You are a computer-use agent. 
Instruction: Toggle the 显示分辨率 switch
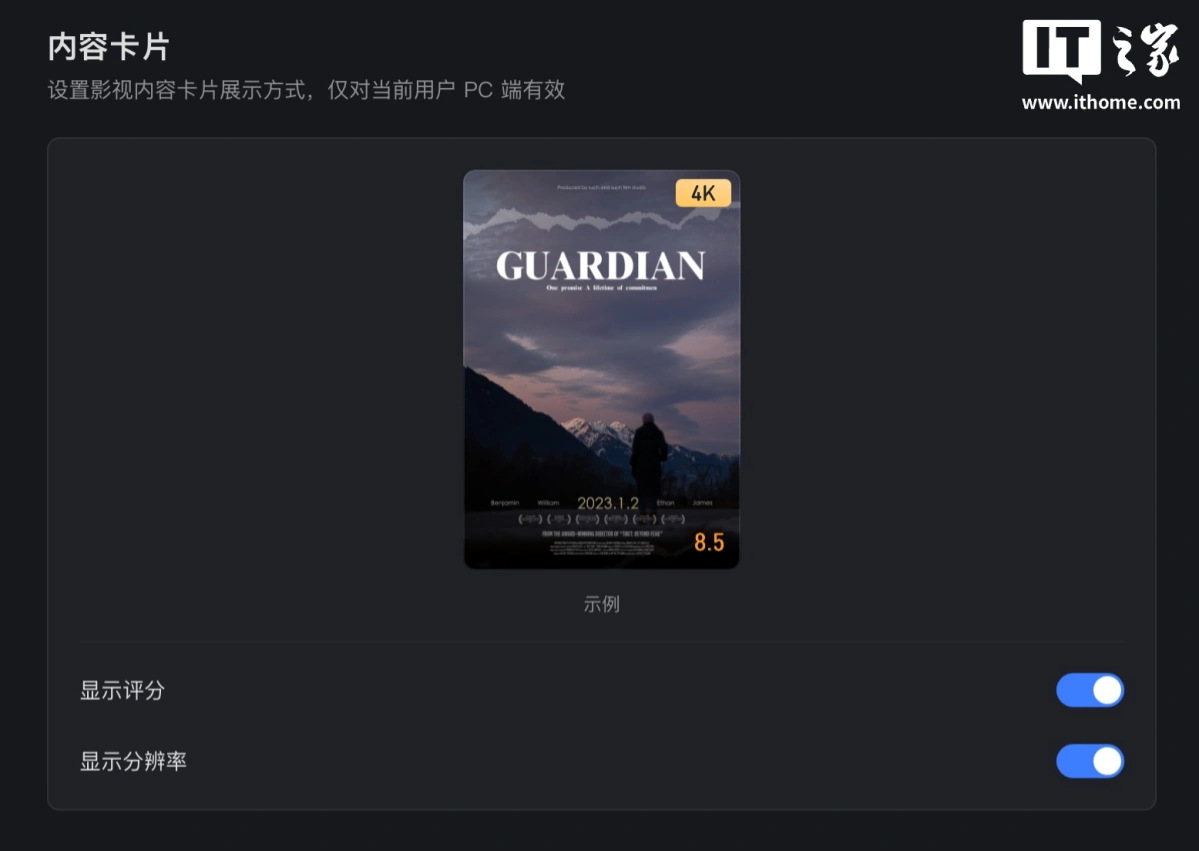coord(1090,761)
